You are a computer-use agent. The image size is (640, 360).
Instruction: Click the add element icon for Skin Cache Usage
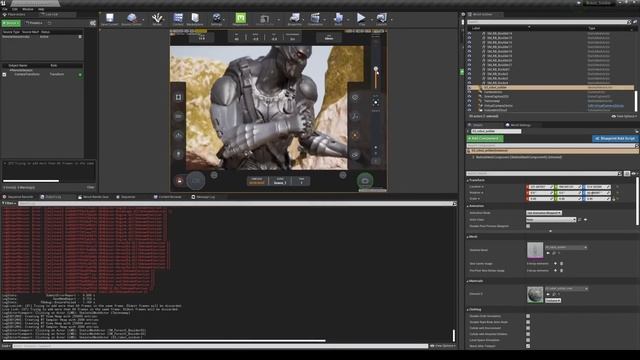pyautogui.click(x=555, y=263)
